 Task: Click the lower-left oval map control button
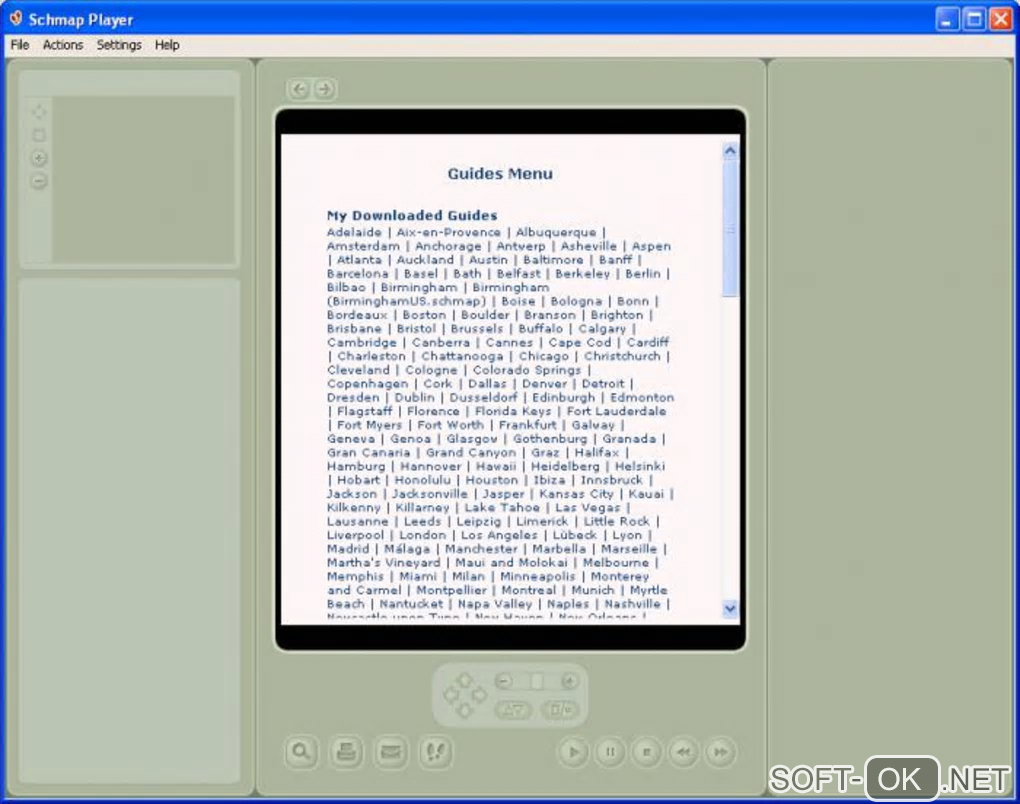pyautogui.click(x=513, y=710)
